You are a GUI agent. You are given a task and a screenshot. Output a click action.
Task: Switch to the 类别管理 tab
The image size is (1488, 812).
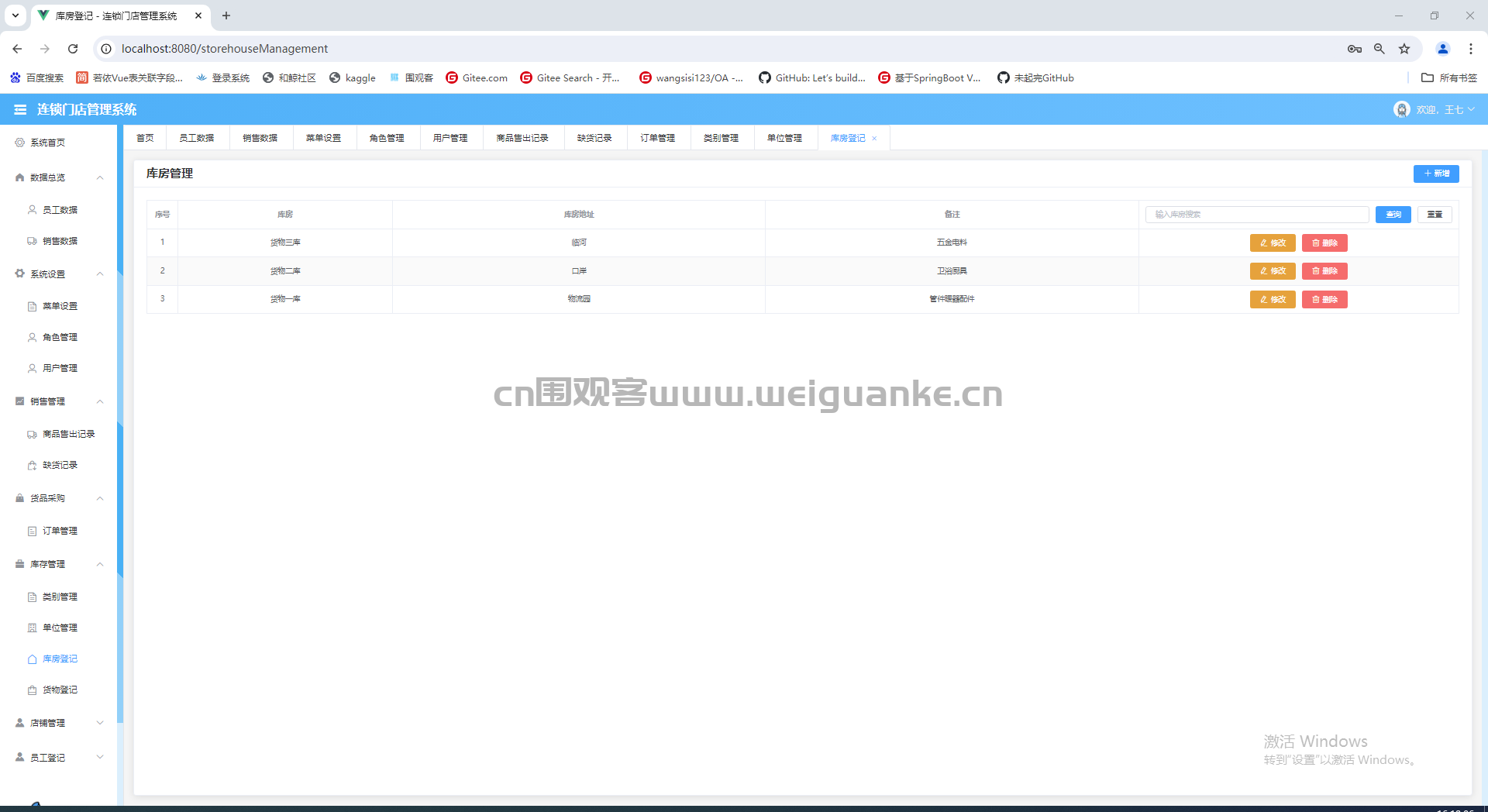[x=722, y=138]
